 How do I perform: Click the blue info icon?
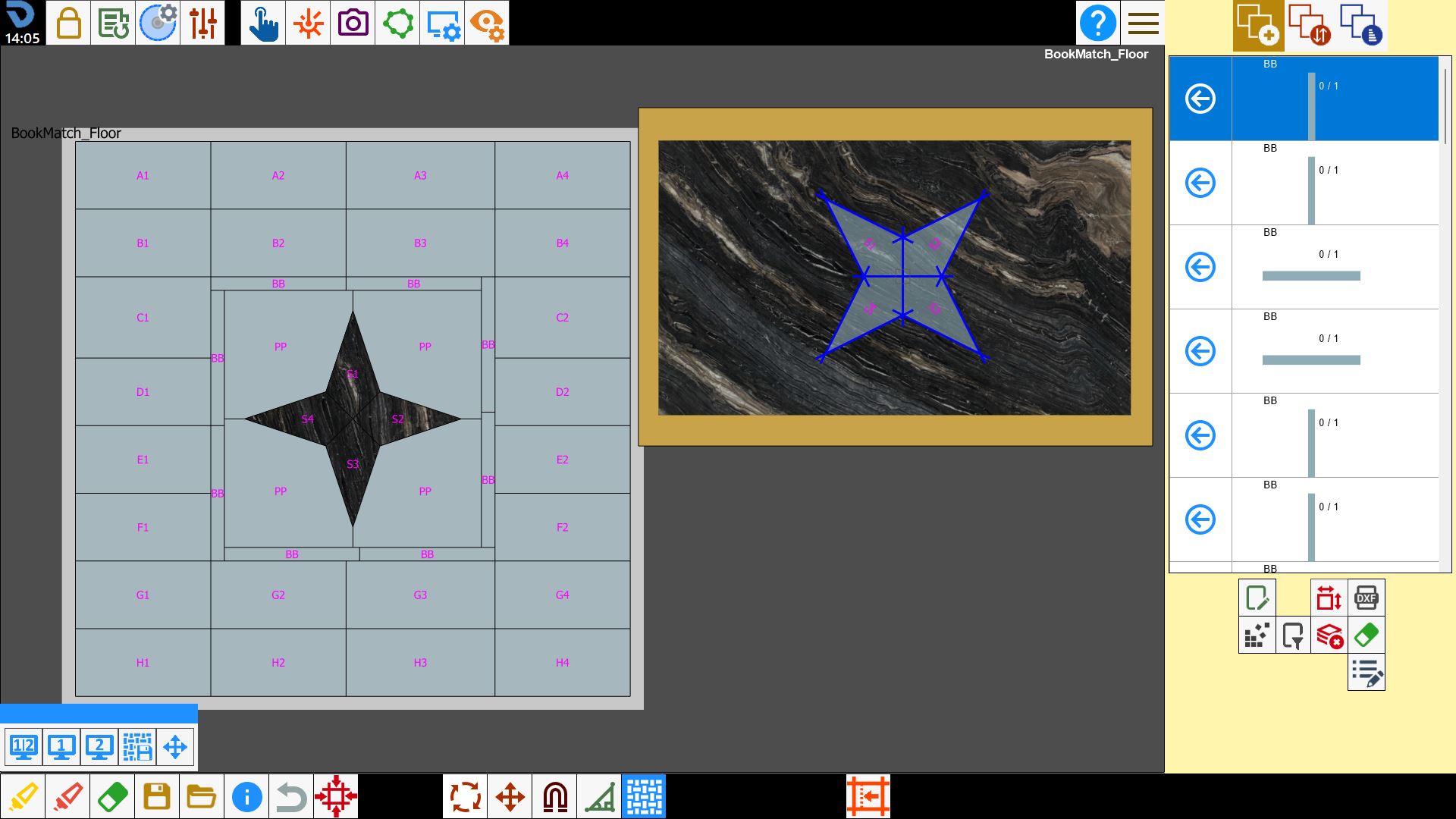pos(246,796)
